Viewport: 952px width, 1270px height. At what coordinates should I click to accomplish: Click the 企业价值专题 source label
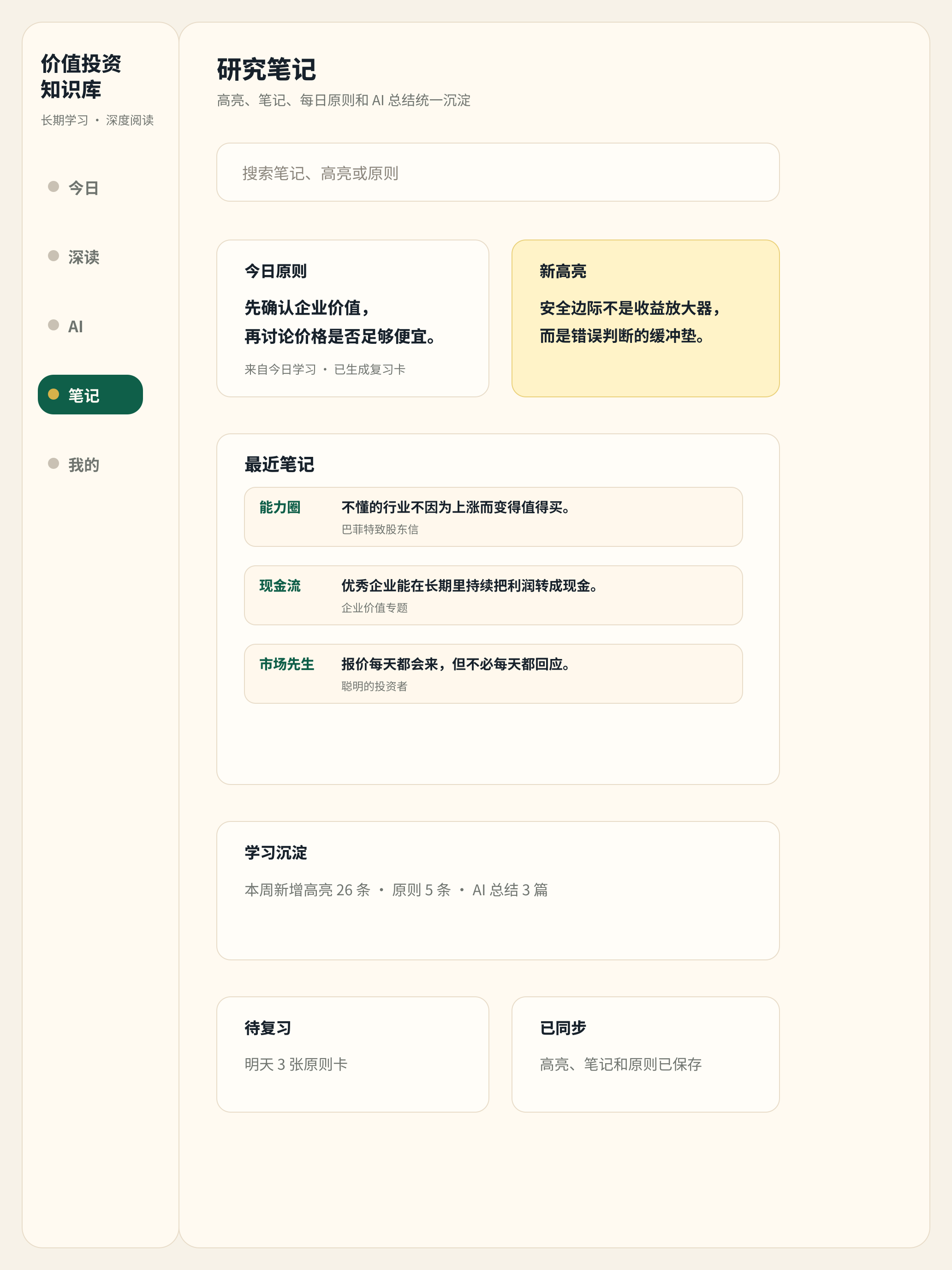pos(374,608)
